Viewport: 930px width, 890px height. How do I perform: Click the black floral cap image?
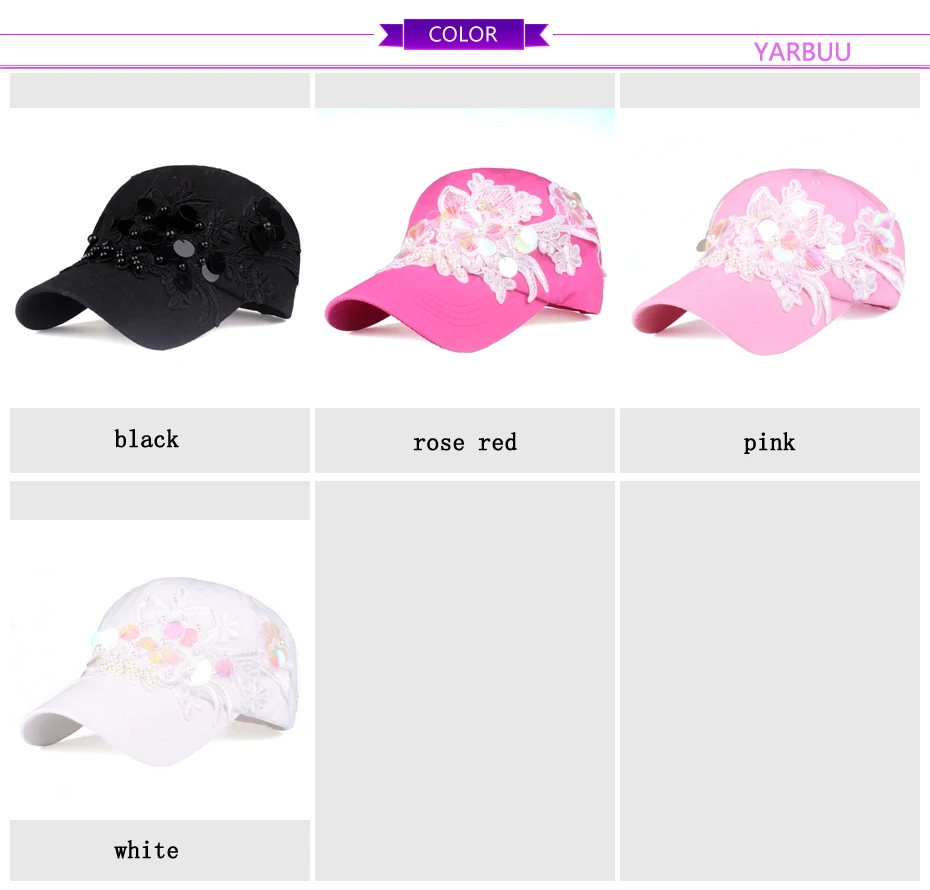click(x=158, y=257)
